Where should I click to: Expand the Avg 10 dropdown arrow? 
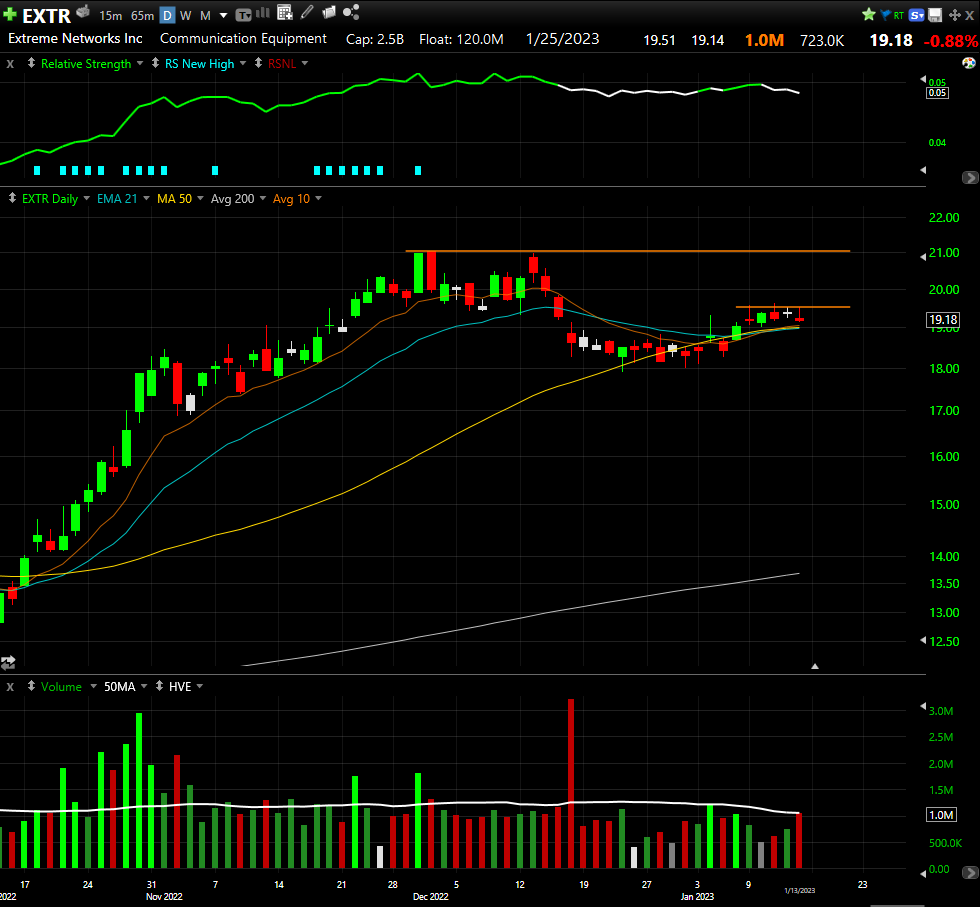click(318, 199)
